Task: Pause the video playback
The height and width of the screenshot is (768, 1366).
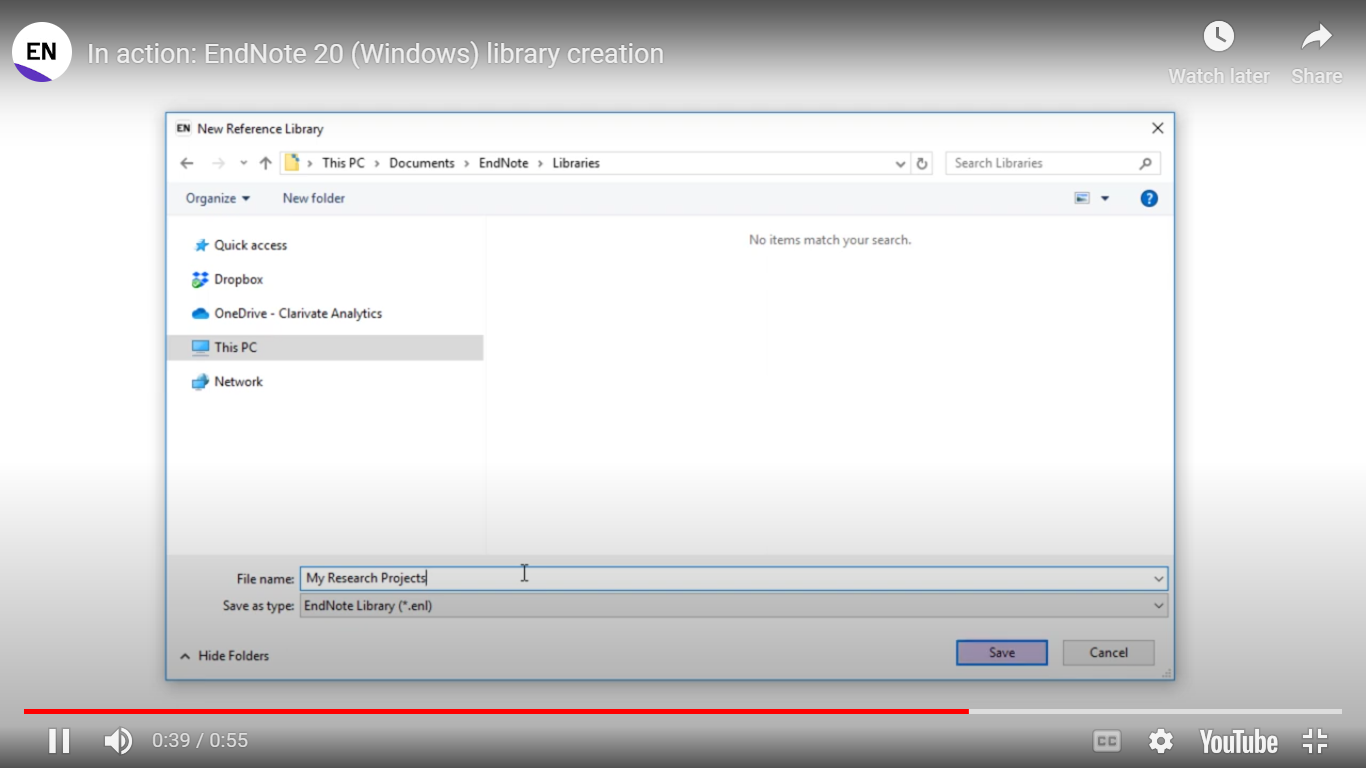Action: [59, 741]
